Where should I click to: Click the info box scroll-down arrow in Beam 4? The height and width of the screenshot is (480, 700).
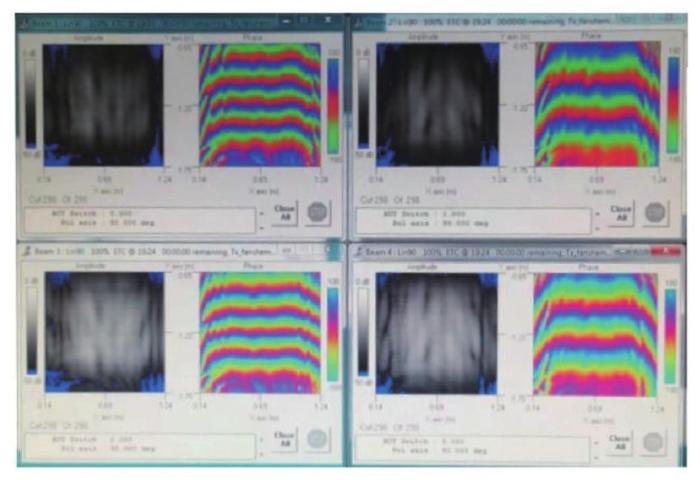point(596,458)
